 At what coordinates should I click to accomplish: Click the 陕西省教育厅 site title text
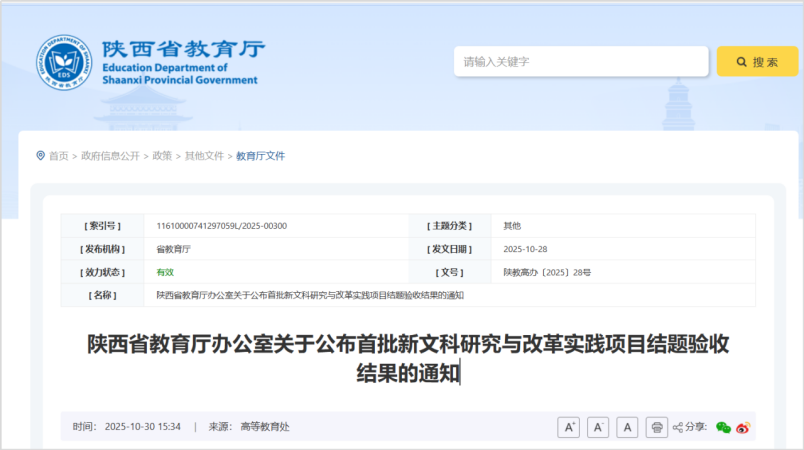[x=183, y=49]
